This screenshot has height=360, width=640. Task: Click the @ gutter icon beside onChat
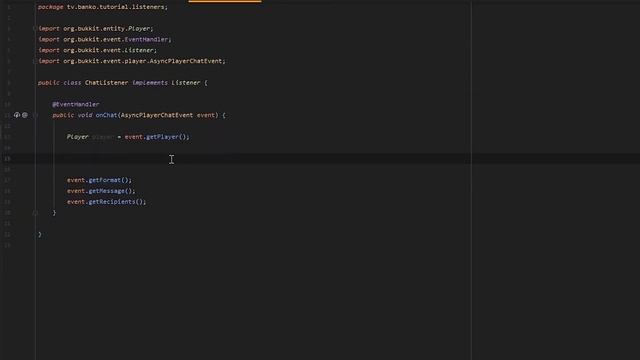click(x=25, y=115)
